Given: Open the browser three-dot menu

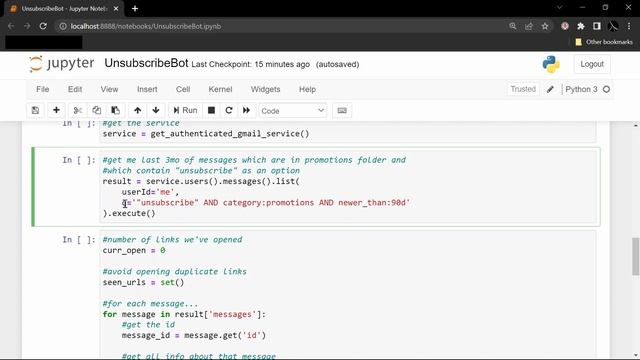Looking at the screenshot, I should click(x=629, y=26).
